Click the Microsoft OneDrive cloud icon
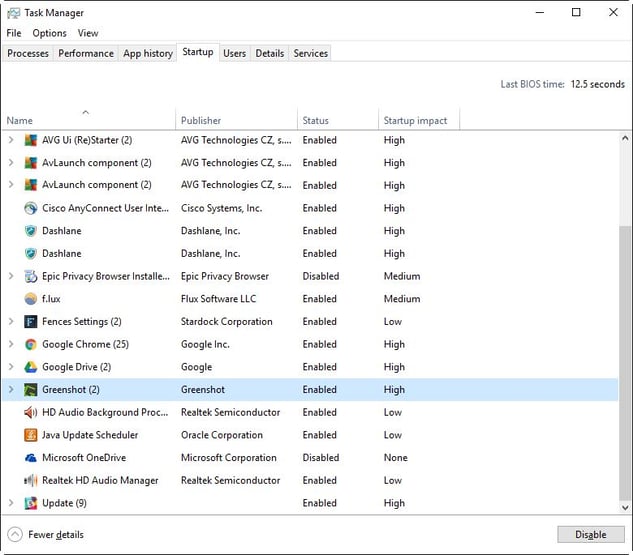Image resolution: width=633 pixels, height=555 pixels. pyautogui.click(x=31, y=458)
